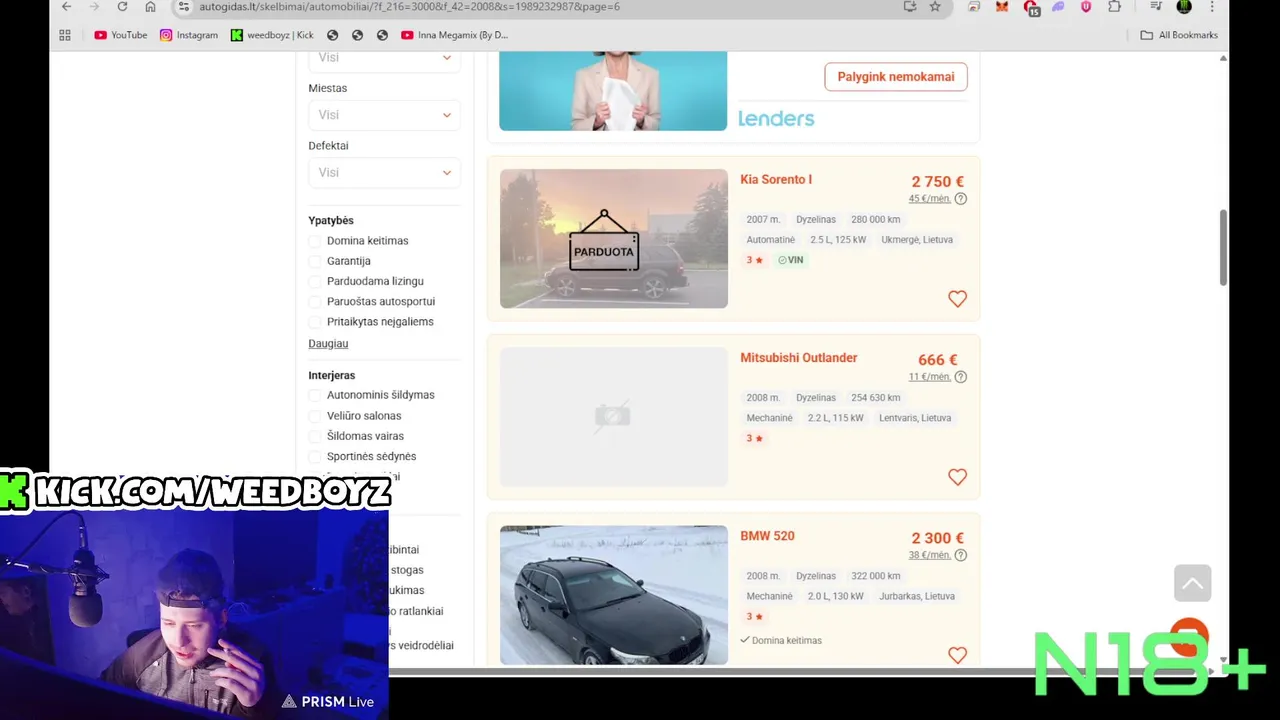Click the 666 € price
Viewport: 1280px width, 720px height.
[938, 360]
